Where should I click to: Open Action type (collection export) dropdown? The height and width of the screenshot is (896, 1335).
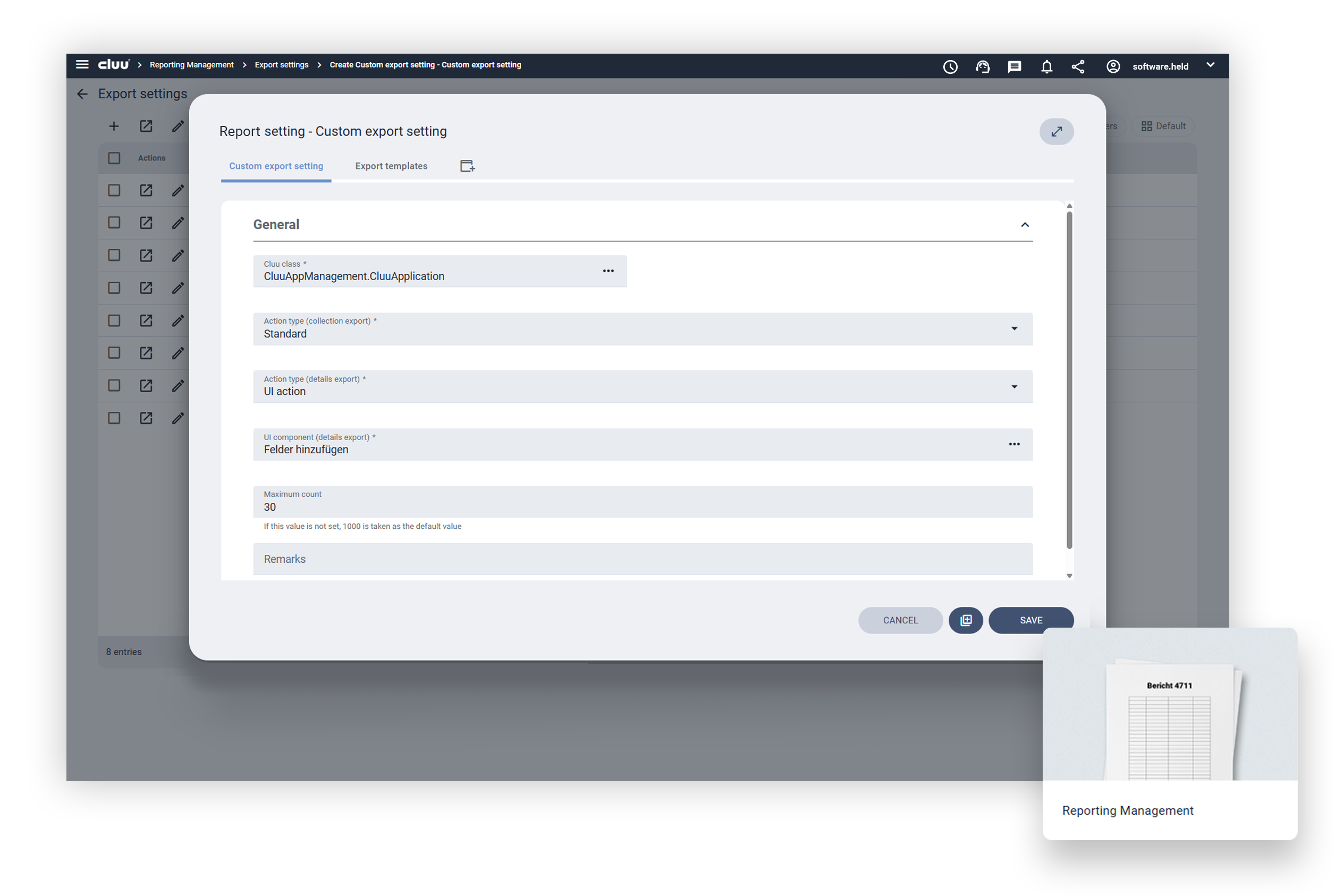1014,328
